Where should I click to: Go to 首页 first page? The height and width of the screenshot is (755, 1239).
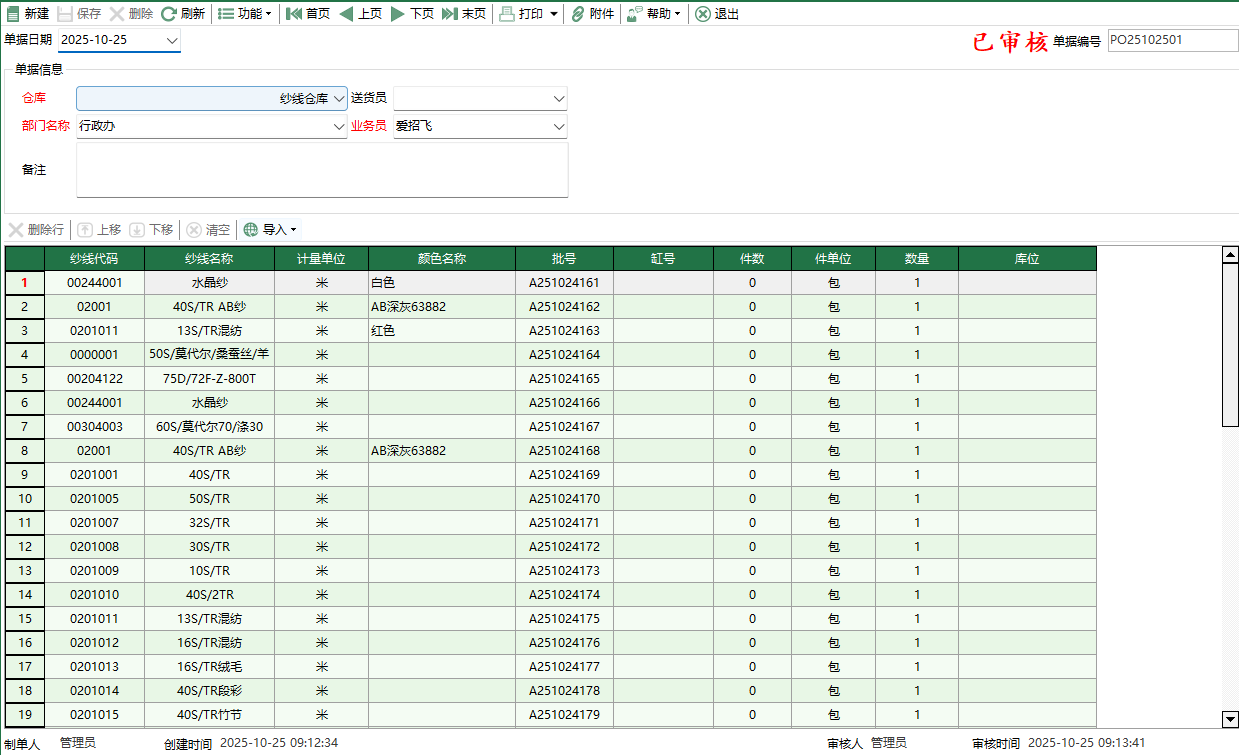pos(294,14)
